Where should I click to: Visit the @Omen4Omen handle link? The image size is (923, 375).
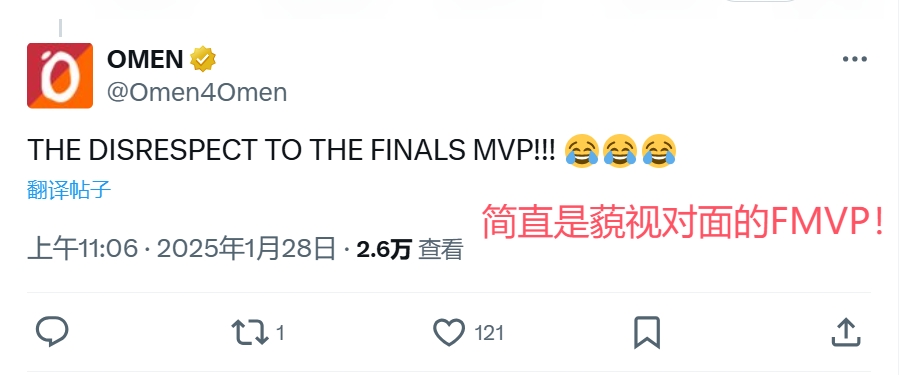197,92
